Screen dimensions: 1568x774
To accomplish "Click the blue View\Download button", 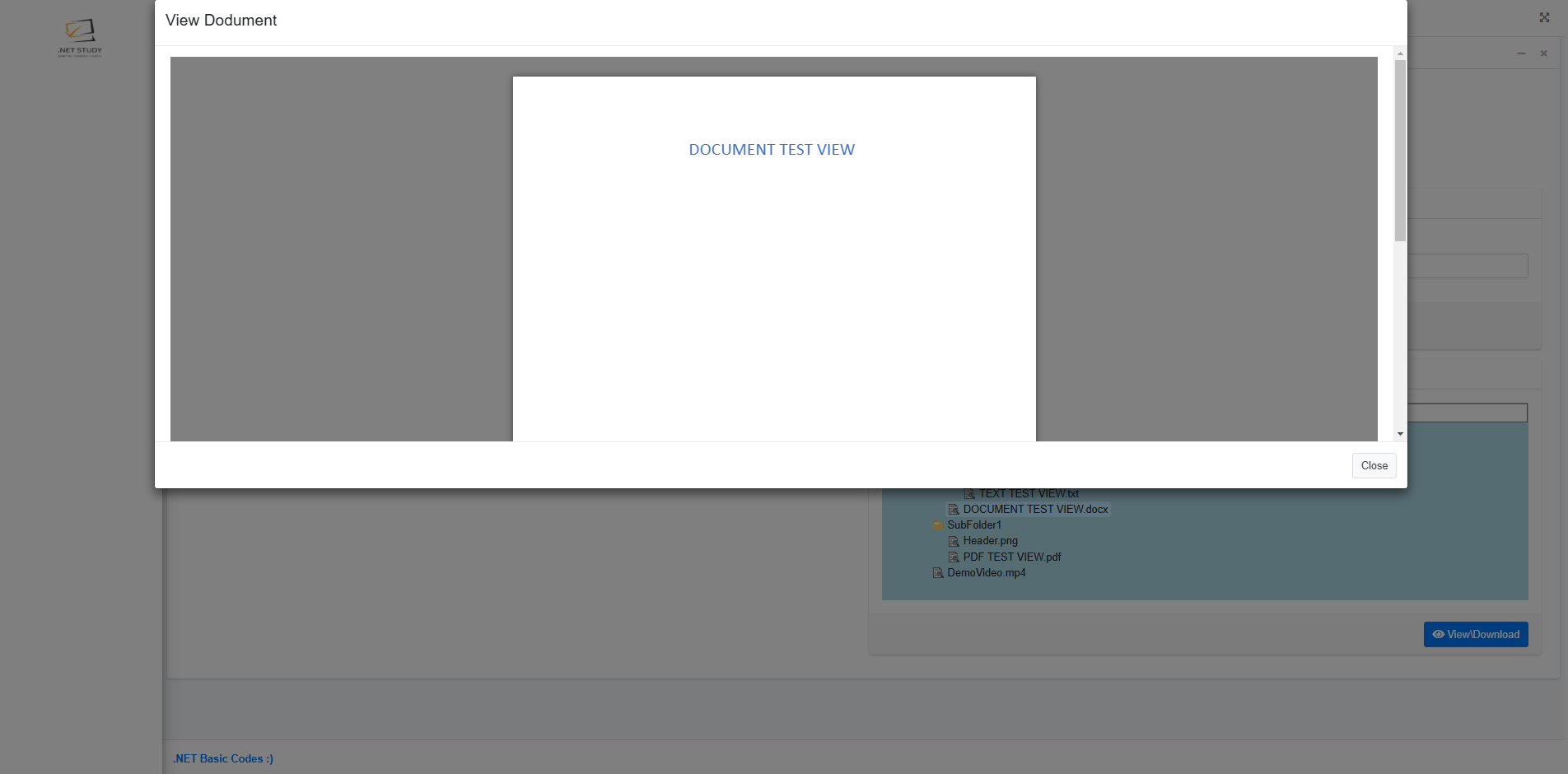I will point(1475,634).
